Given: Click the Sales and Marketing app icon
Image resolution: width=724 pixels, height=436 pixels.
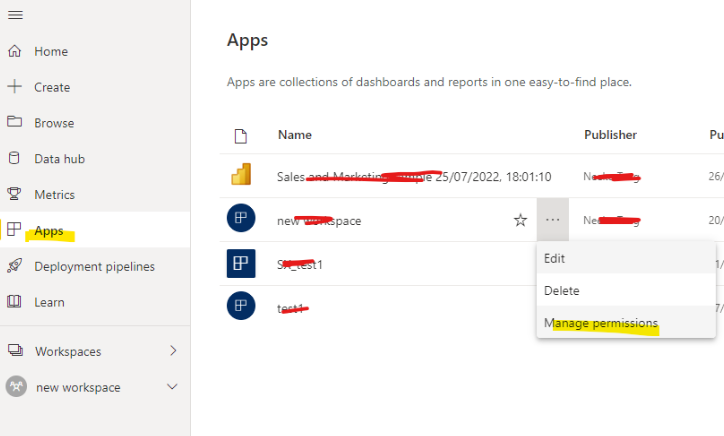Looking at the screenshot, I should [241, 174].
